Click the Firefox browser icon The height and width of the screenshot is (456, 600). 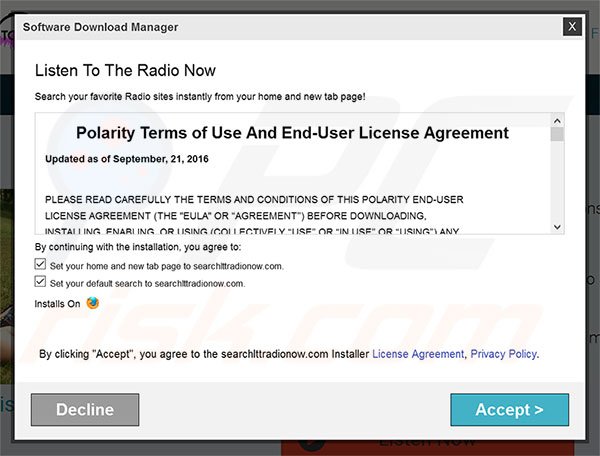coord(93,303)
